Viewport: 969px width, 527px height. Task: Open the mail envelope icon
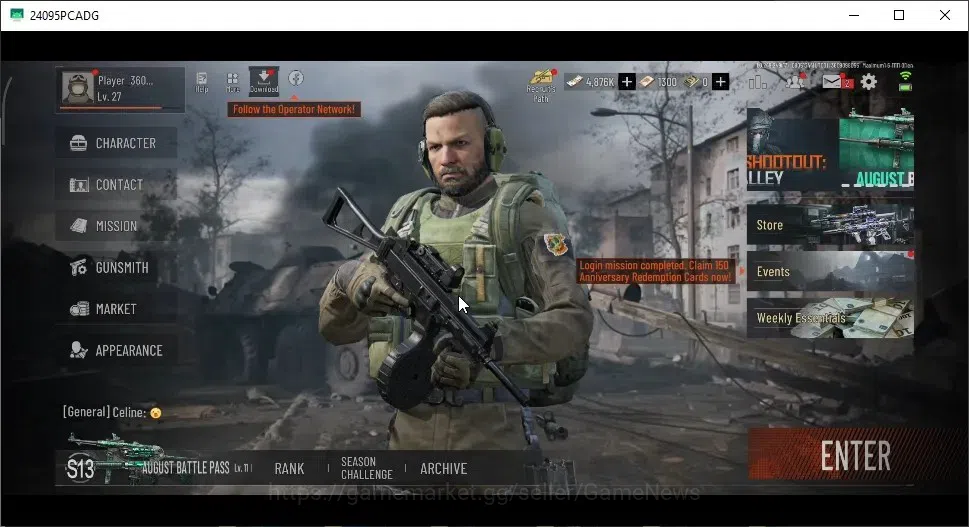832,81
